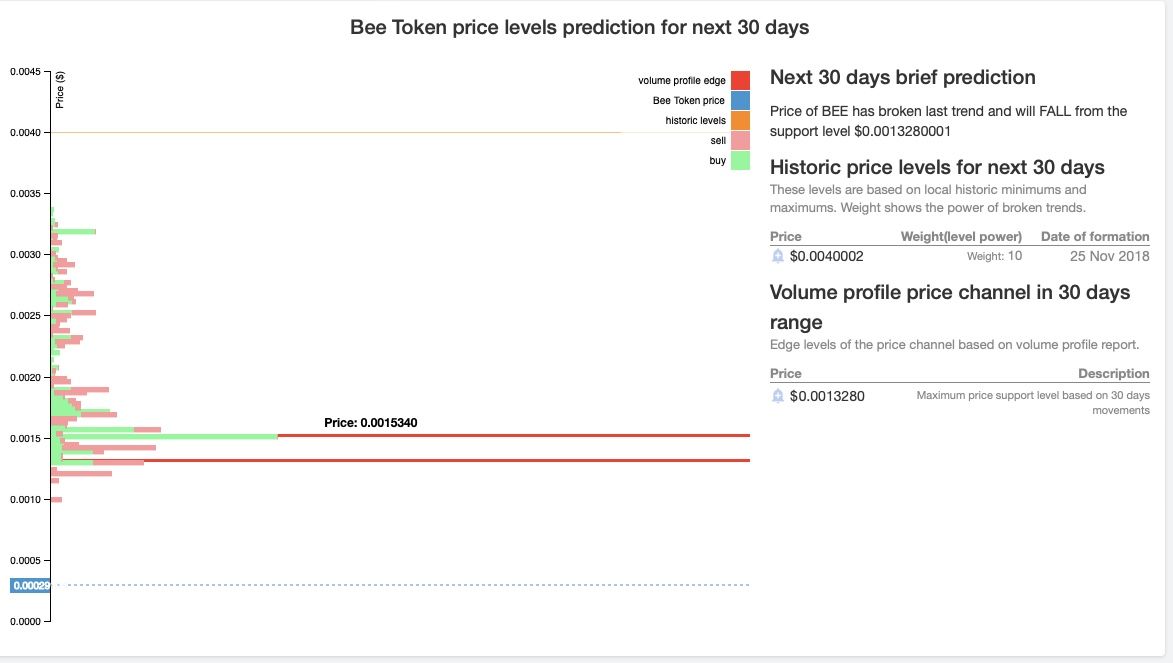
Task: Click the Description column header
Action: click(1113, 374)
